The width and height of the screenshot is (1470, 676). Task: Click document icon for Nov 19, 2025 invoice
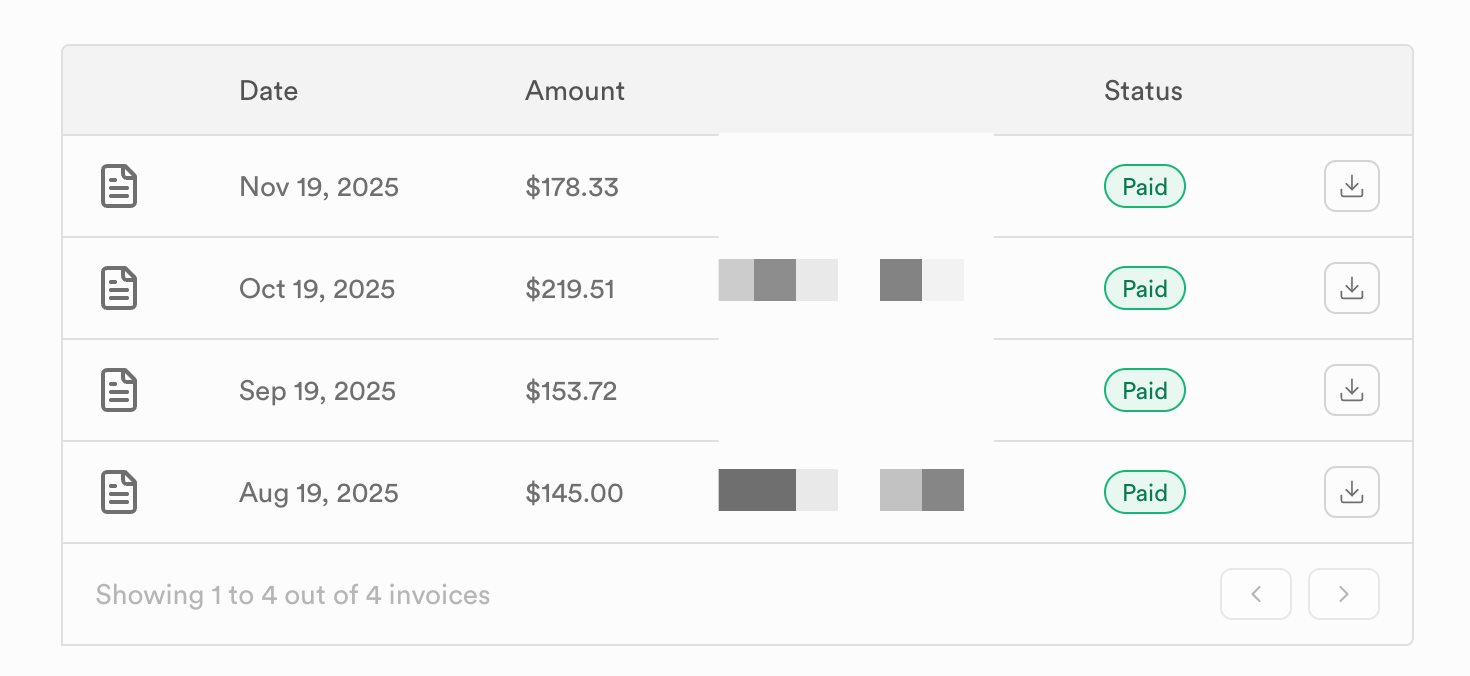[x=119, y=187]
